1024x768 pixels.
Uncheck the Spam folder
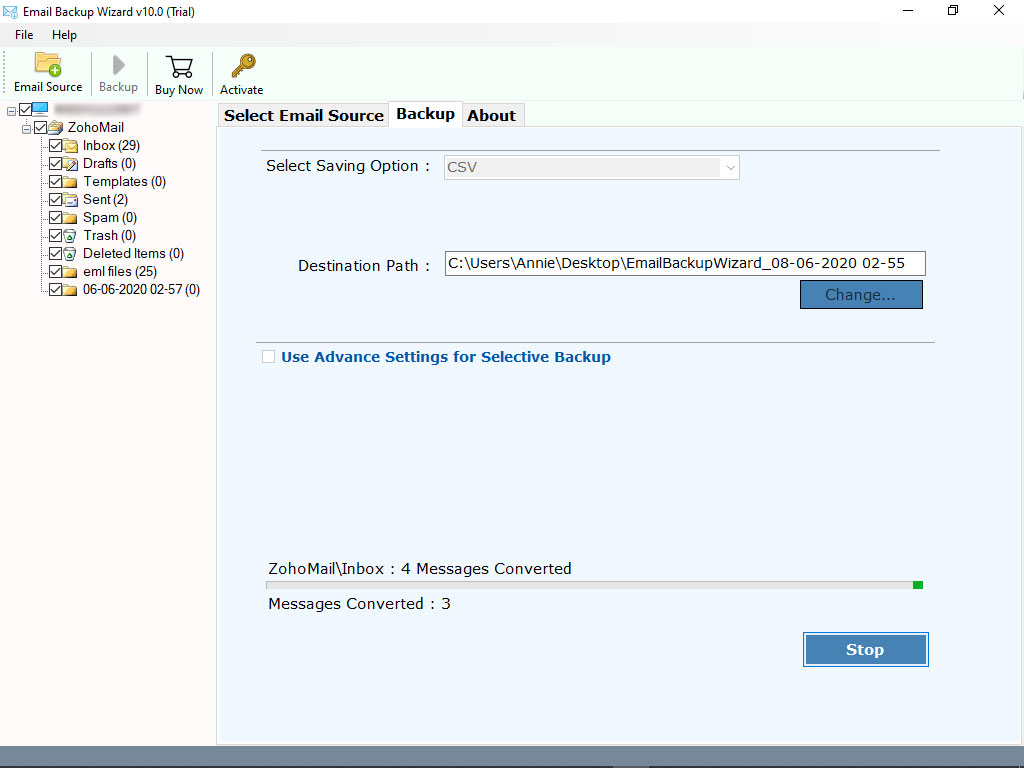point(57,217)
